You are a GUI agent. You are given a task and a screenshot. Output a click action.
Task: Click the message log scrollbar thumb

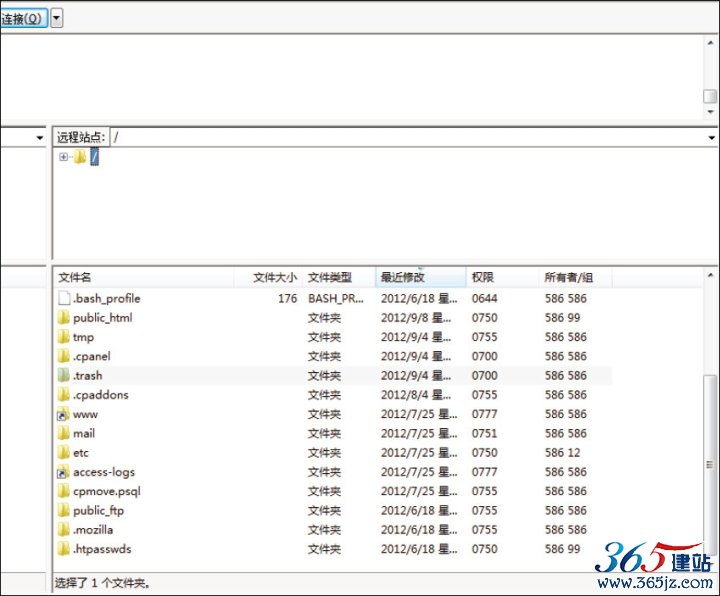[x=710, y=96]
